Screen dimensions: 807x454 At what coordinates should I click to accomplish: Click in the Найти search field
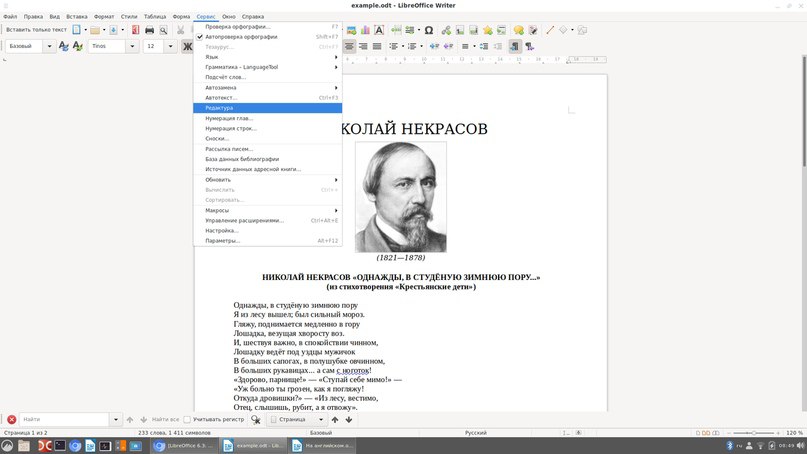pyautogui.click(x=64, y=420)
